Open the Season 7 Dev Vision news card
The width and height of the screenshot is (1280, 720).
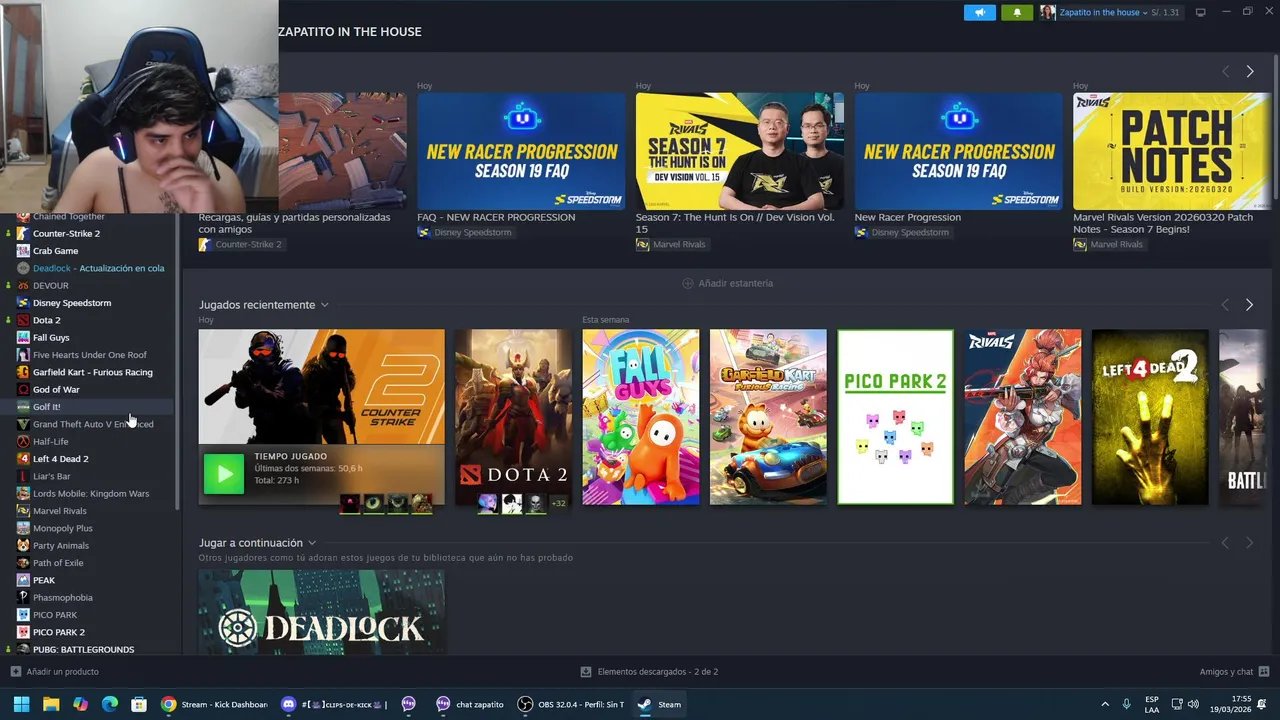(x=740, y=151)
